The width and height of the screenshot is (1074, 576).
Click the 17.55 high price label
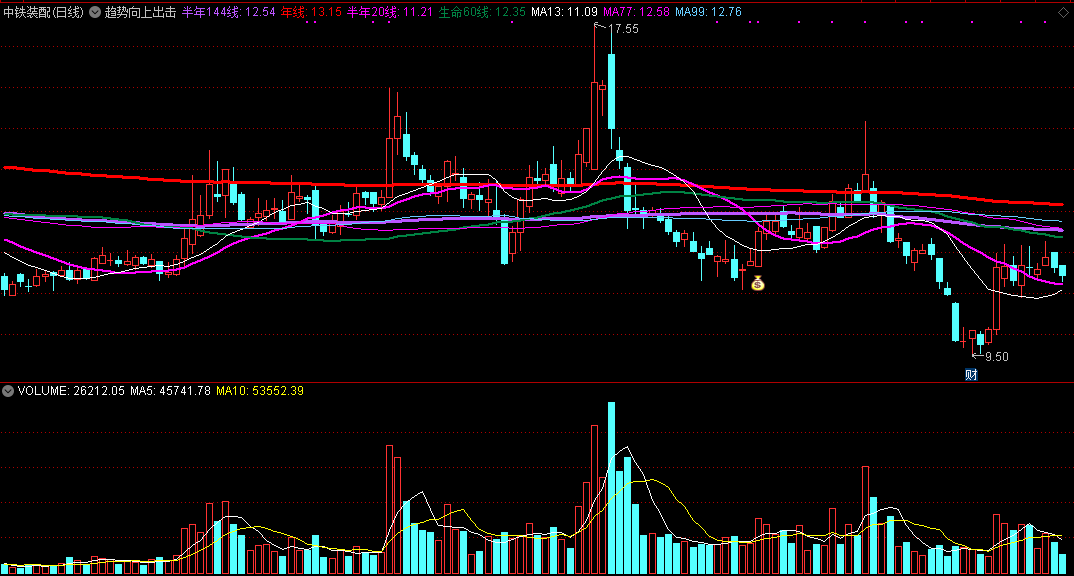623,29
